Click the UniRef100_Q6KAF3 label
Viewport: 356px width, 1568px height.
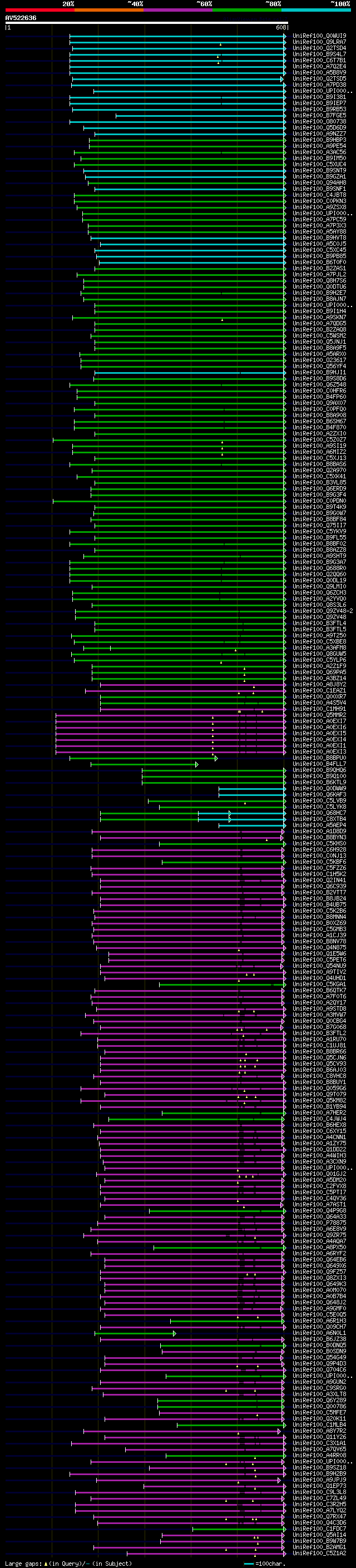pos(319,794)
